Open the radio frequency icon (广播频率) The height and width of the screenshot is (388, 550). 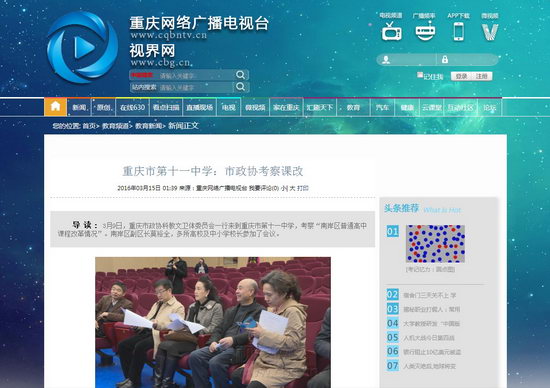(x=425, y=31)
